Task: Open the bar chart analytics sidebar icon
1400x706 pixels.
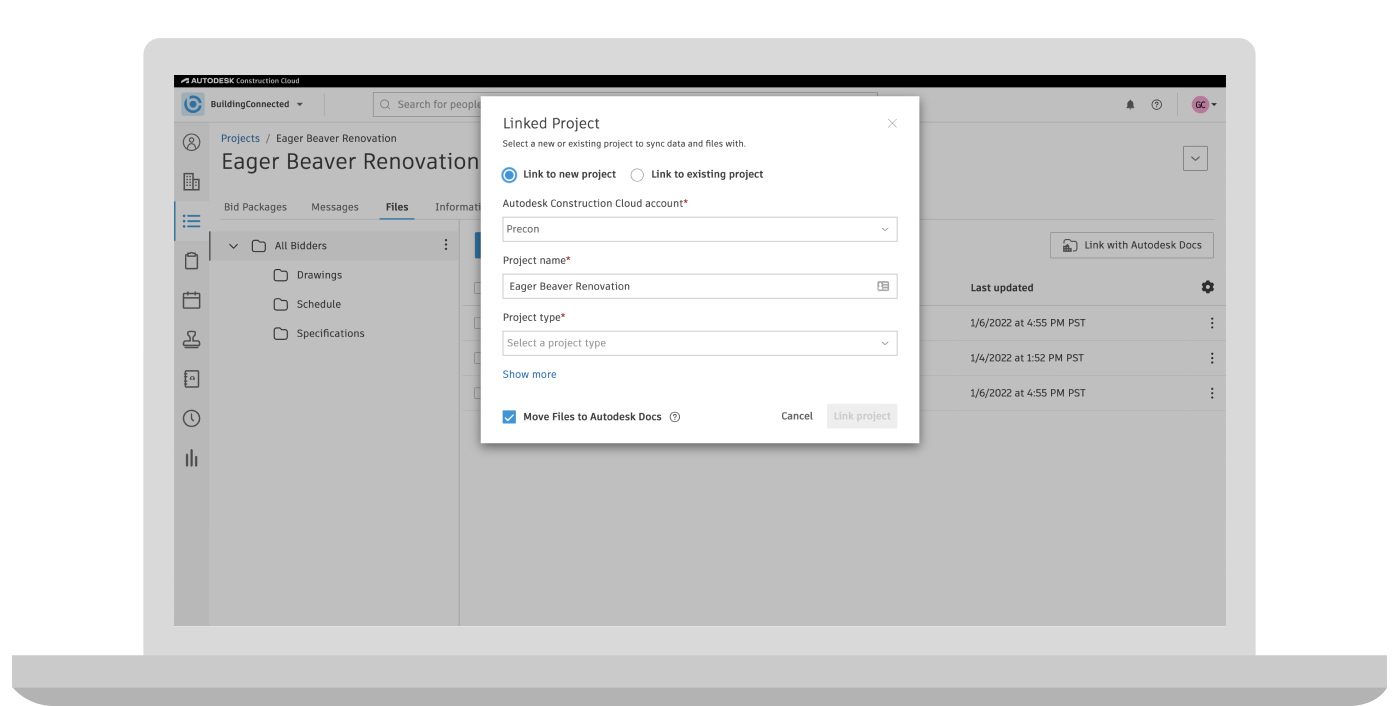Action: pyautogui.click(x=191, y=458)
